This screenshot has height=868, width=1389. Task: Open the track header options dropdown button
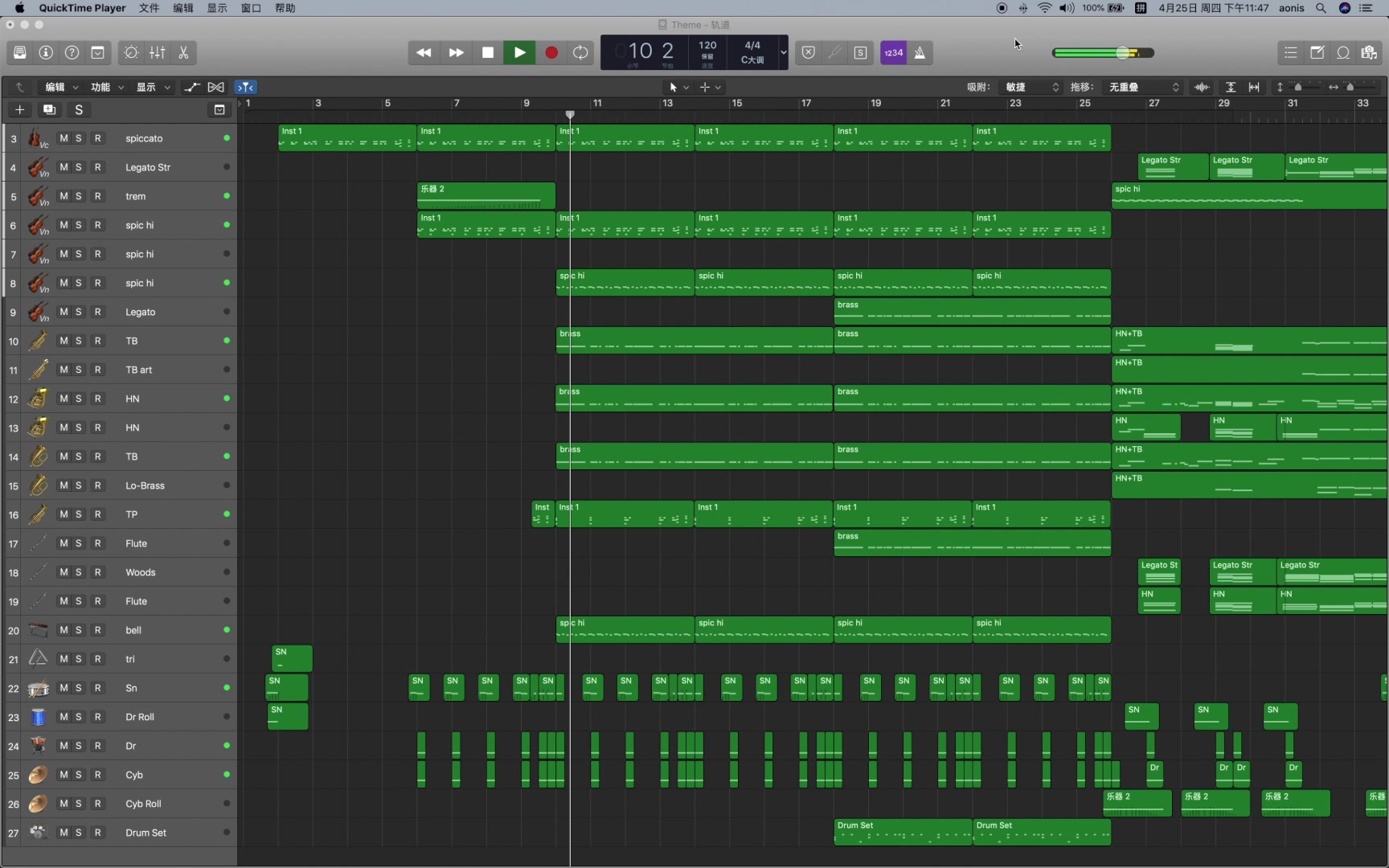point(219,109)
